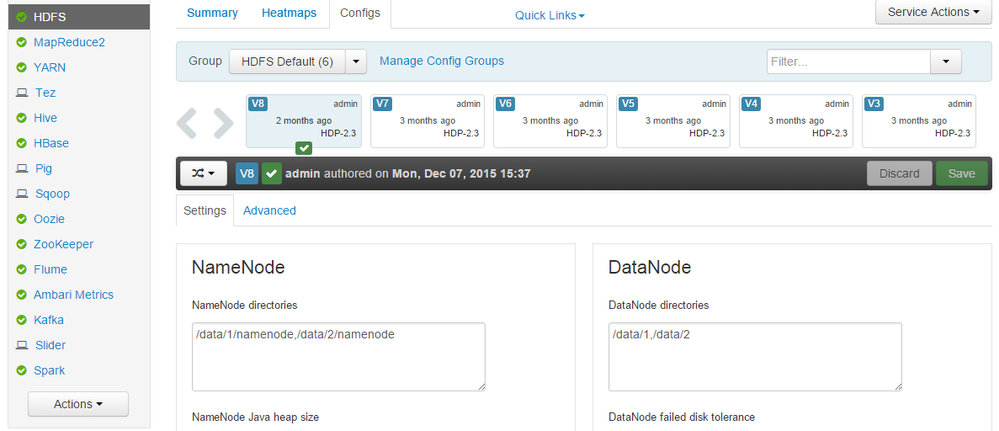Open the Pig service link
This screenshot has height=431, width=999.
[44, 169]
